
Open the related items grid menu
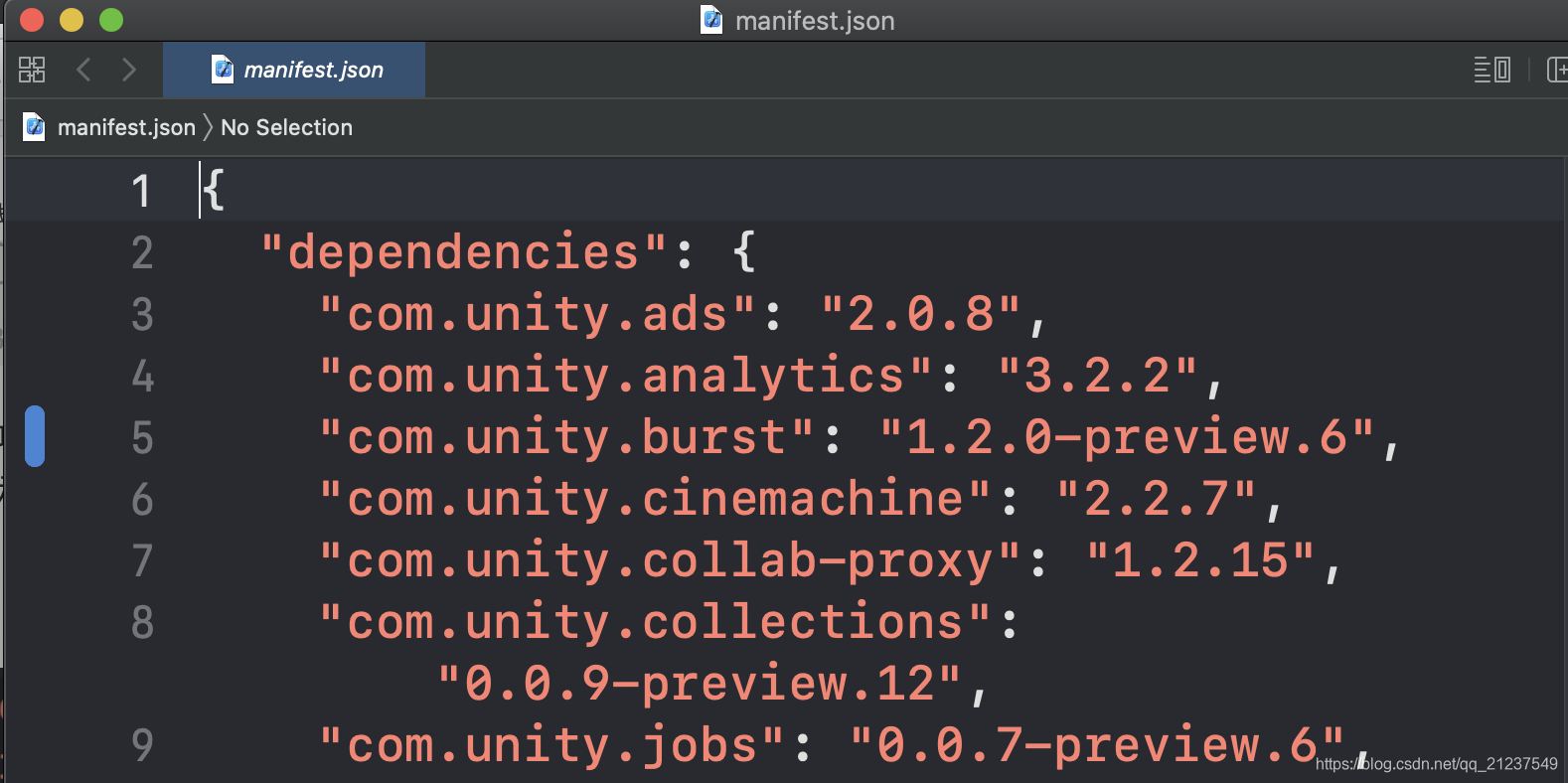(32, 70)
